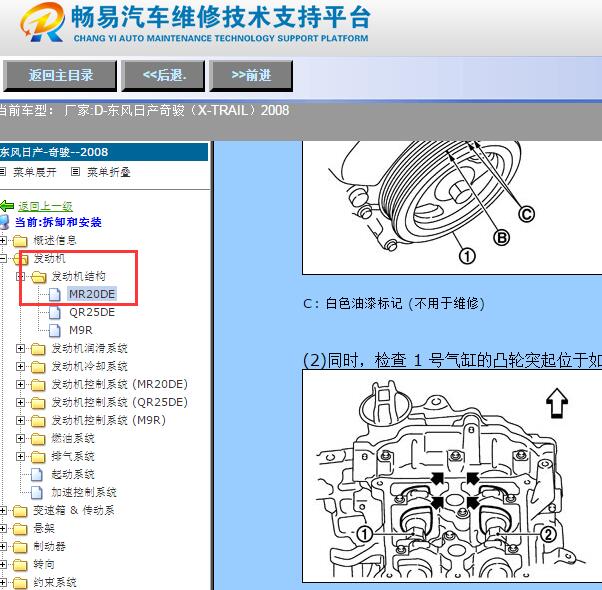Open the 起动系统 entry
The width and height of the screenshot is (602, 590).
click(73, 474)
